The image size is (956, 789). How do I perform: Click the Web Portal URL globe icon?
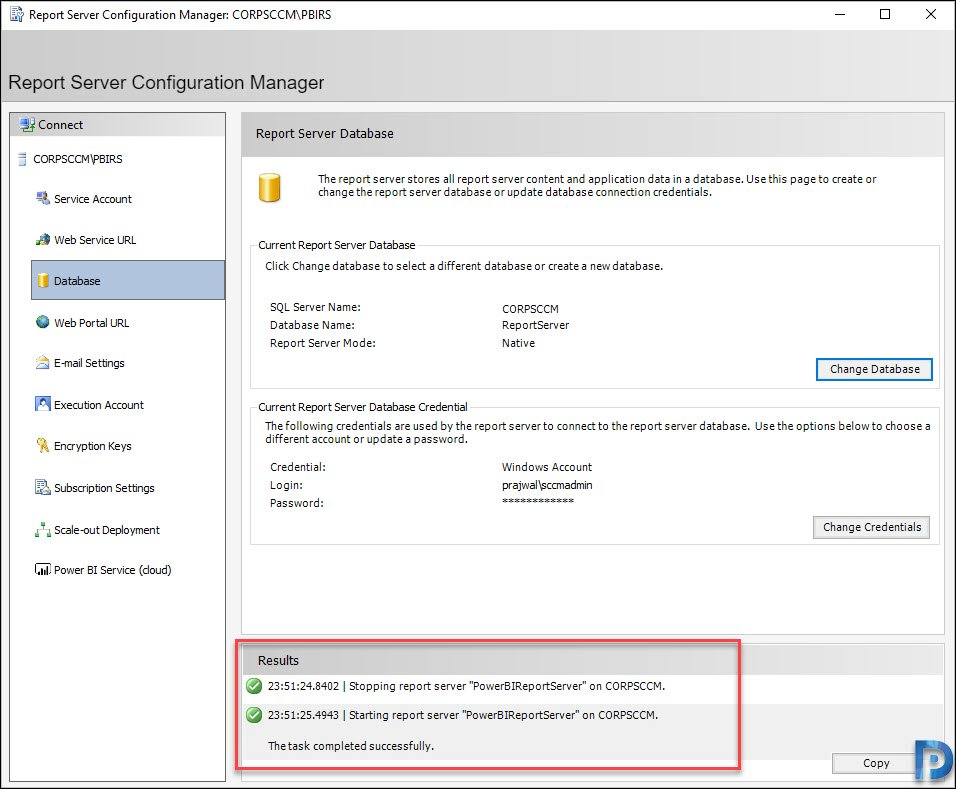43,322
